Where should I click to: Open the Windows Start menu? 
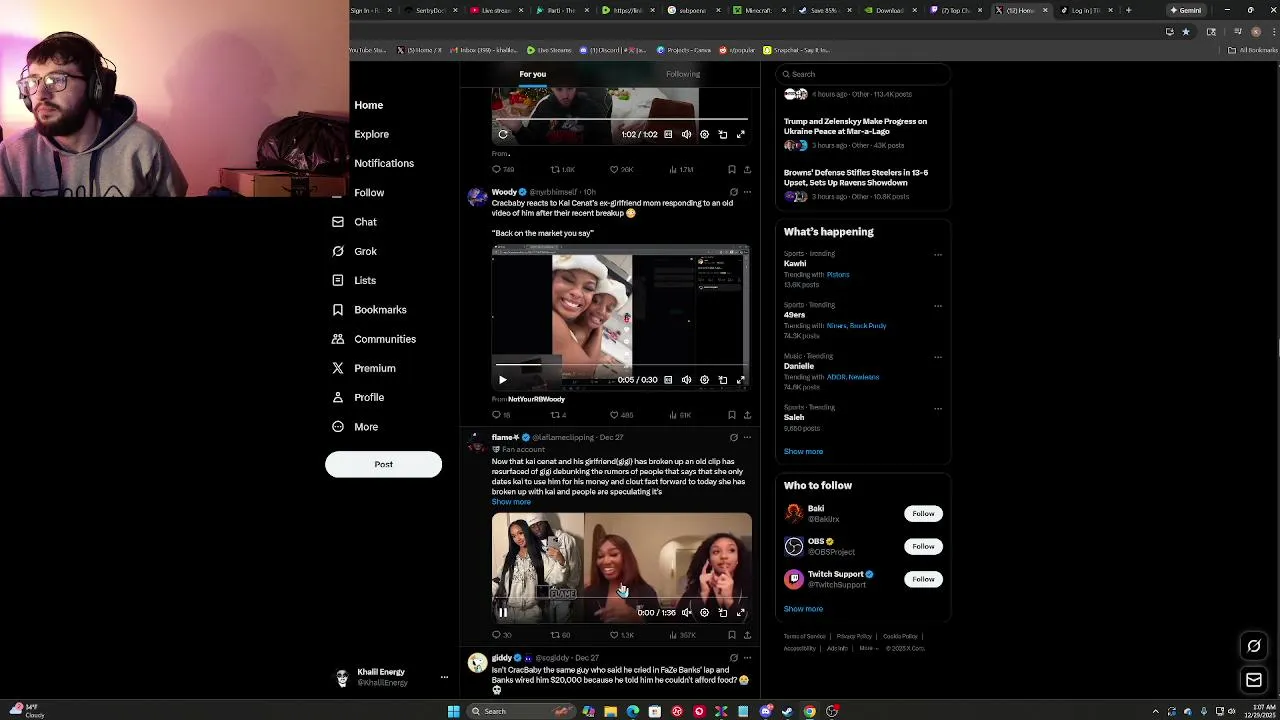[453, 711]
